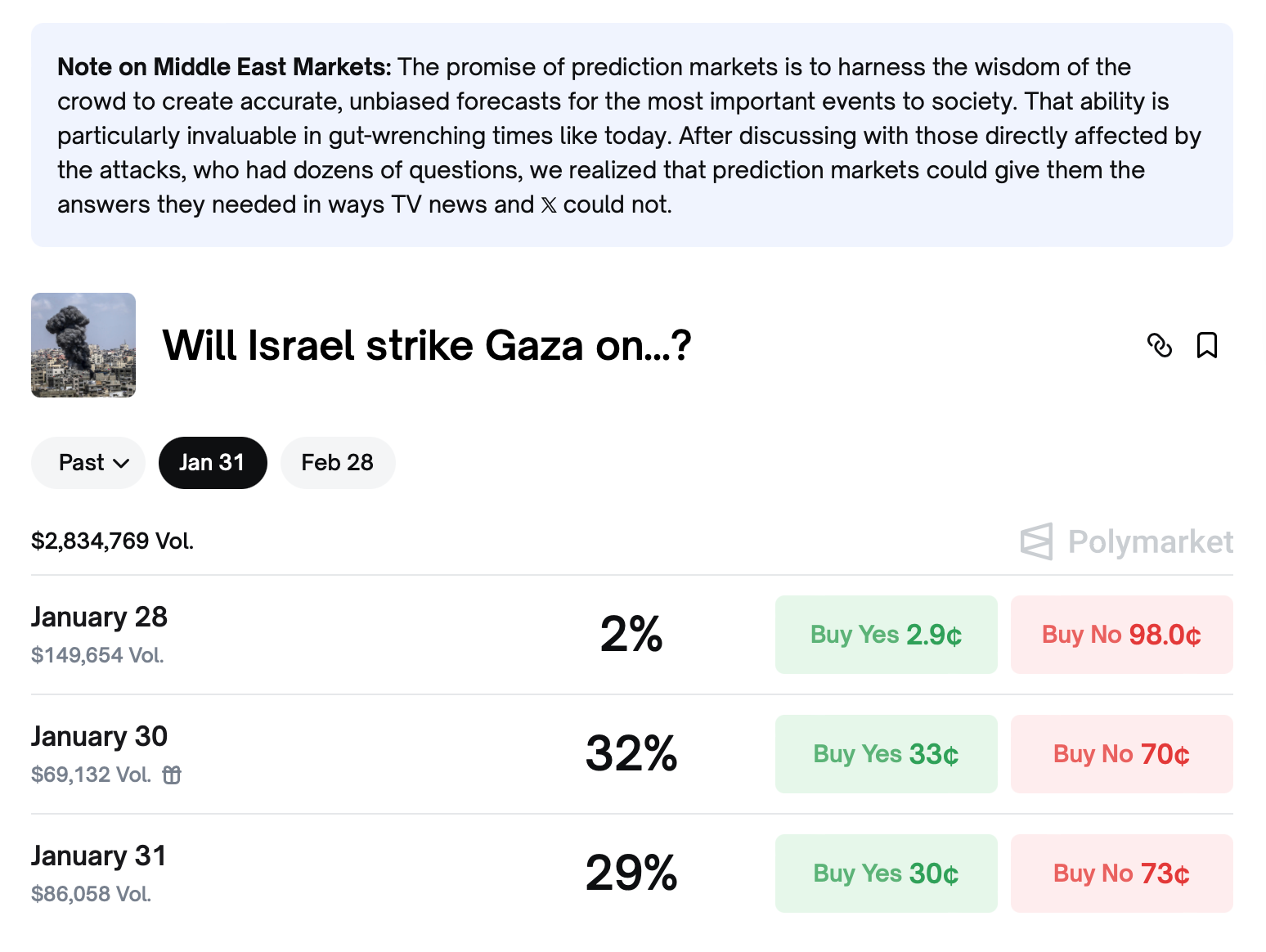
Task: Buy Yes at 2.9¢ for January 28
Action: (886, 635)
